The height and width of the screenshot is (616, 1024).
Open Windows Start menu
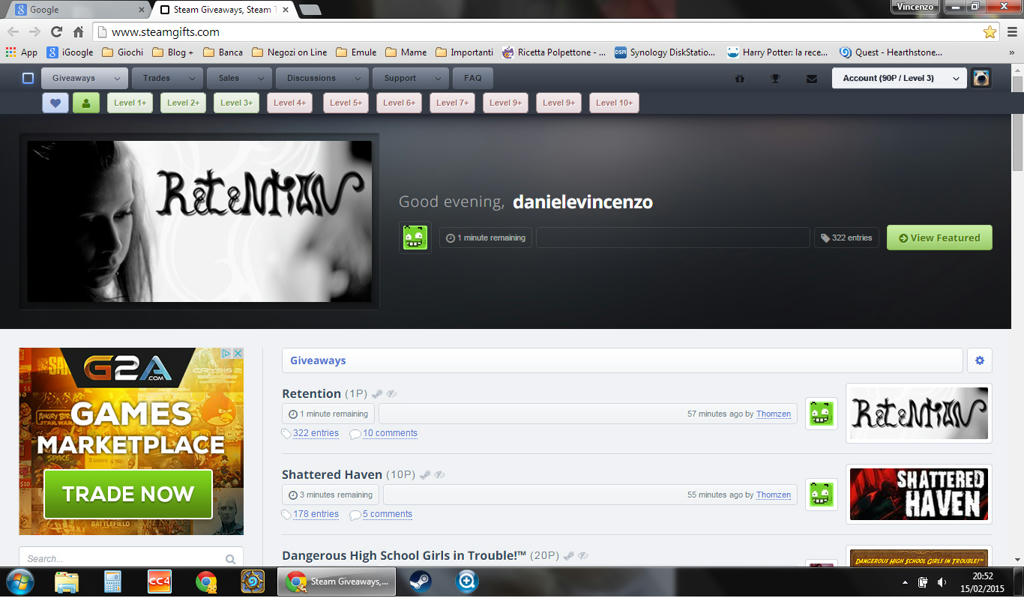20,581
